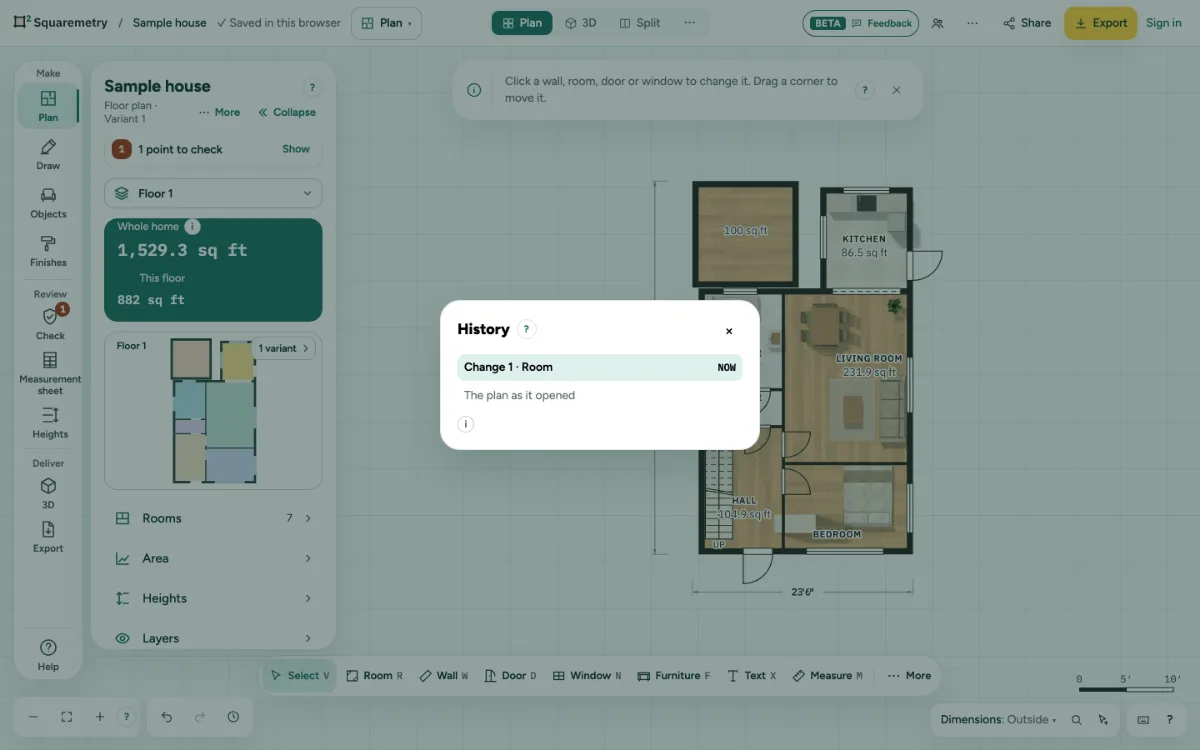Screen dimensions: 1200x750
Task: Click the yellow Export button
Action: pyautogui.click(x=1100, y=23)
